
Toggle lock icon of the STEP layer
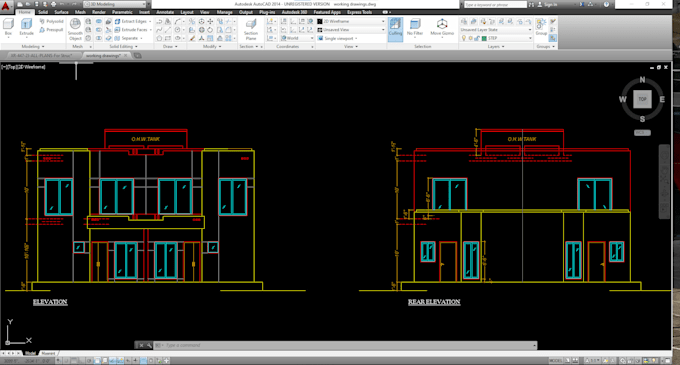[x=477, y=38]
